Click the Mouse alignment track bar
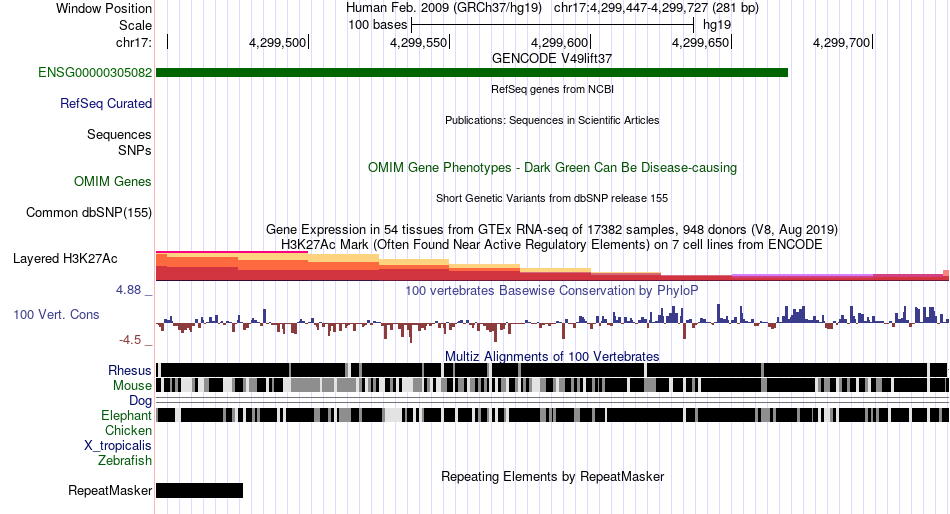This screenshot has width=950, height=514. [x=552, y=385]
